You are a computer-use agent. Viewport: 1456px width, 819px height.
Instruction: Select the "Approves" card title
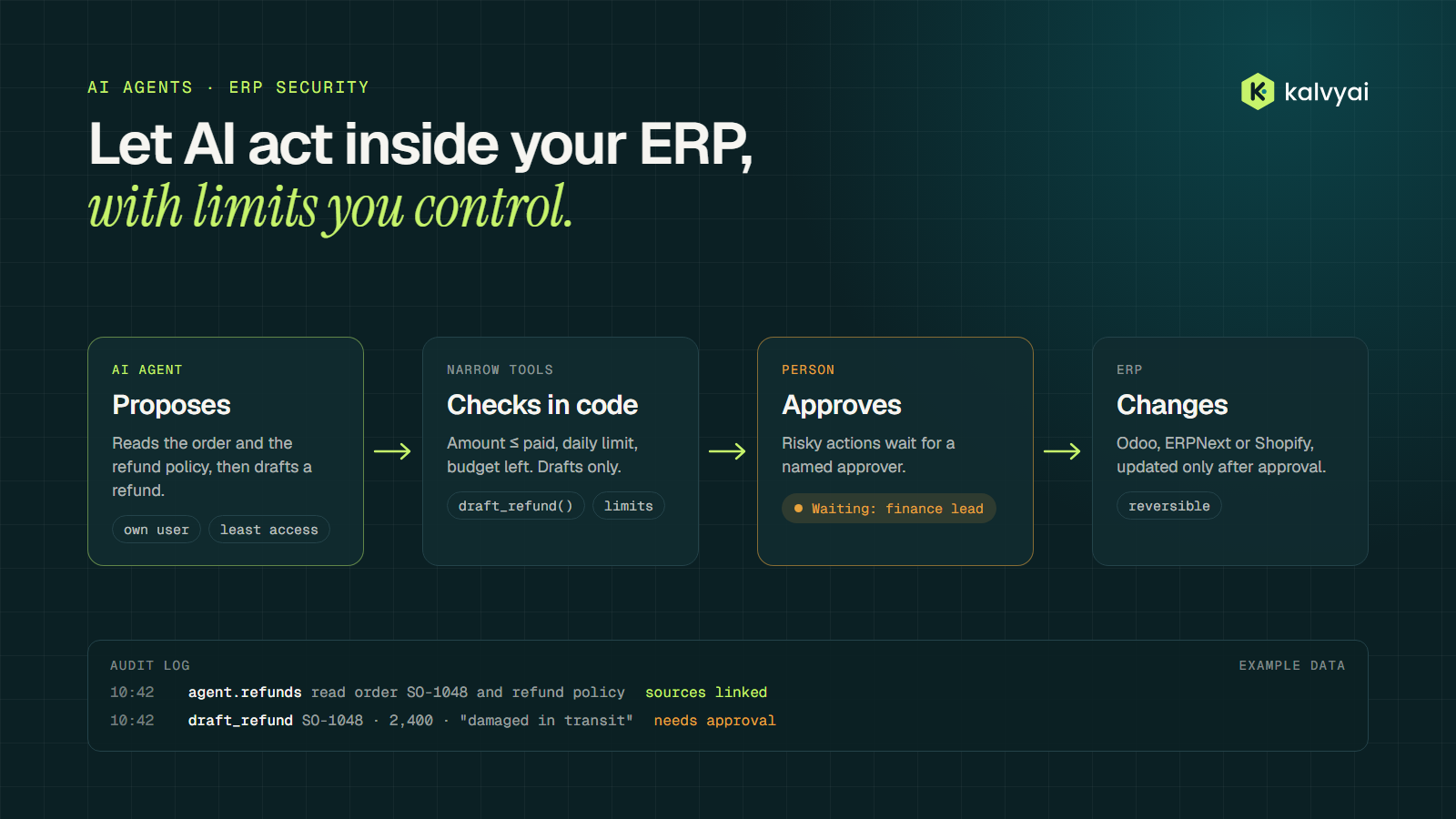[x=842, y=405]
